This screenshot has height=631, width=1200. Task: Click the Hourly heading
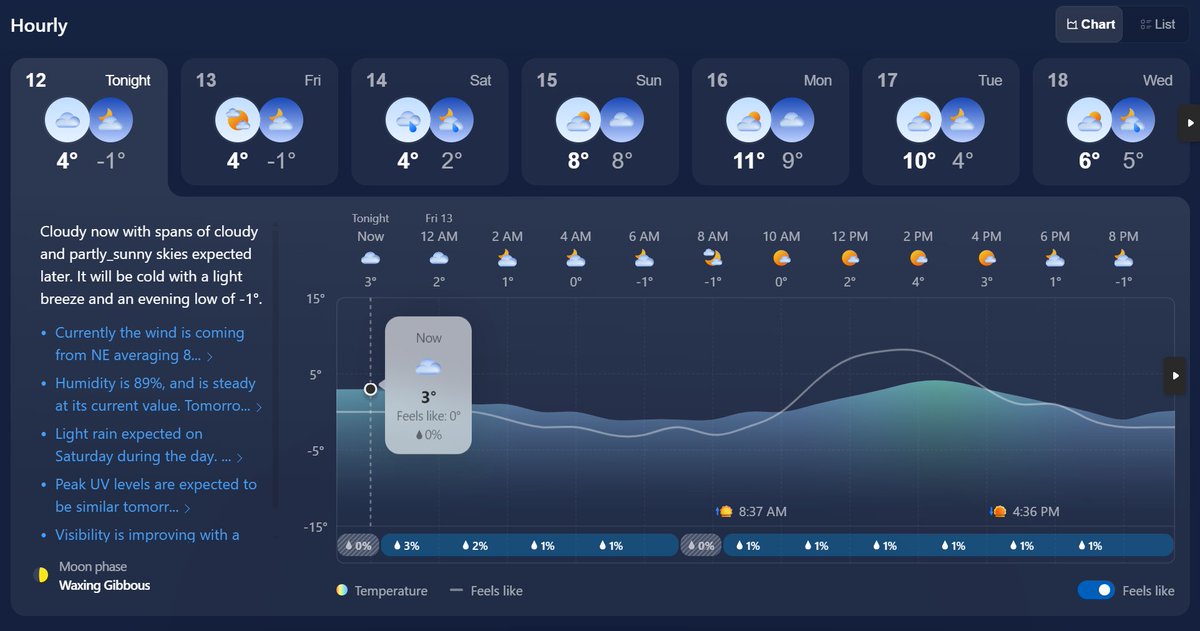tap(39, 25)
